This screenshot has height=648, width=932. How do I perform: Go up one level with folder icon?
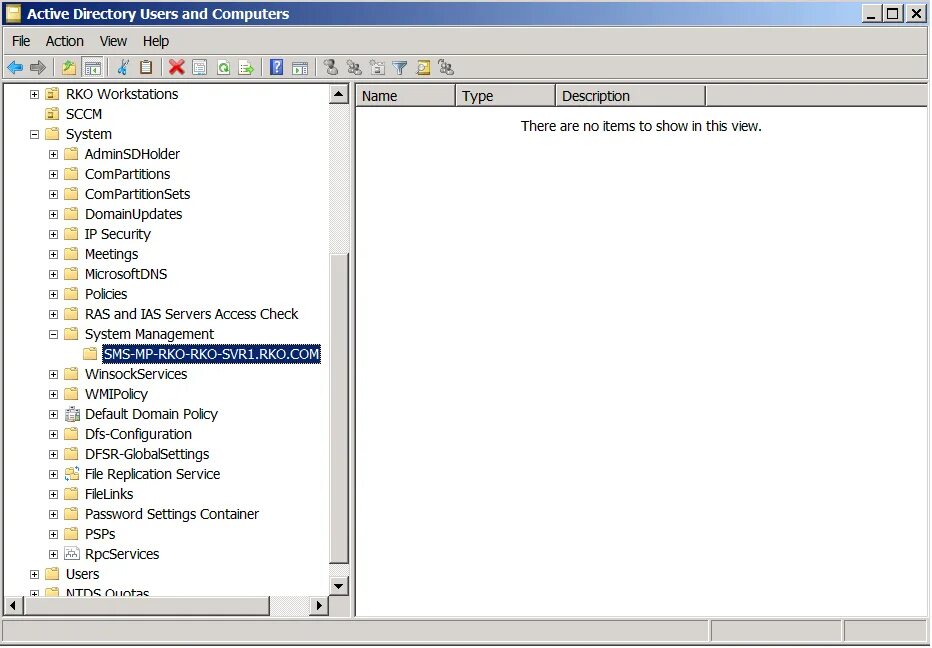[x=69, y=68]
